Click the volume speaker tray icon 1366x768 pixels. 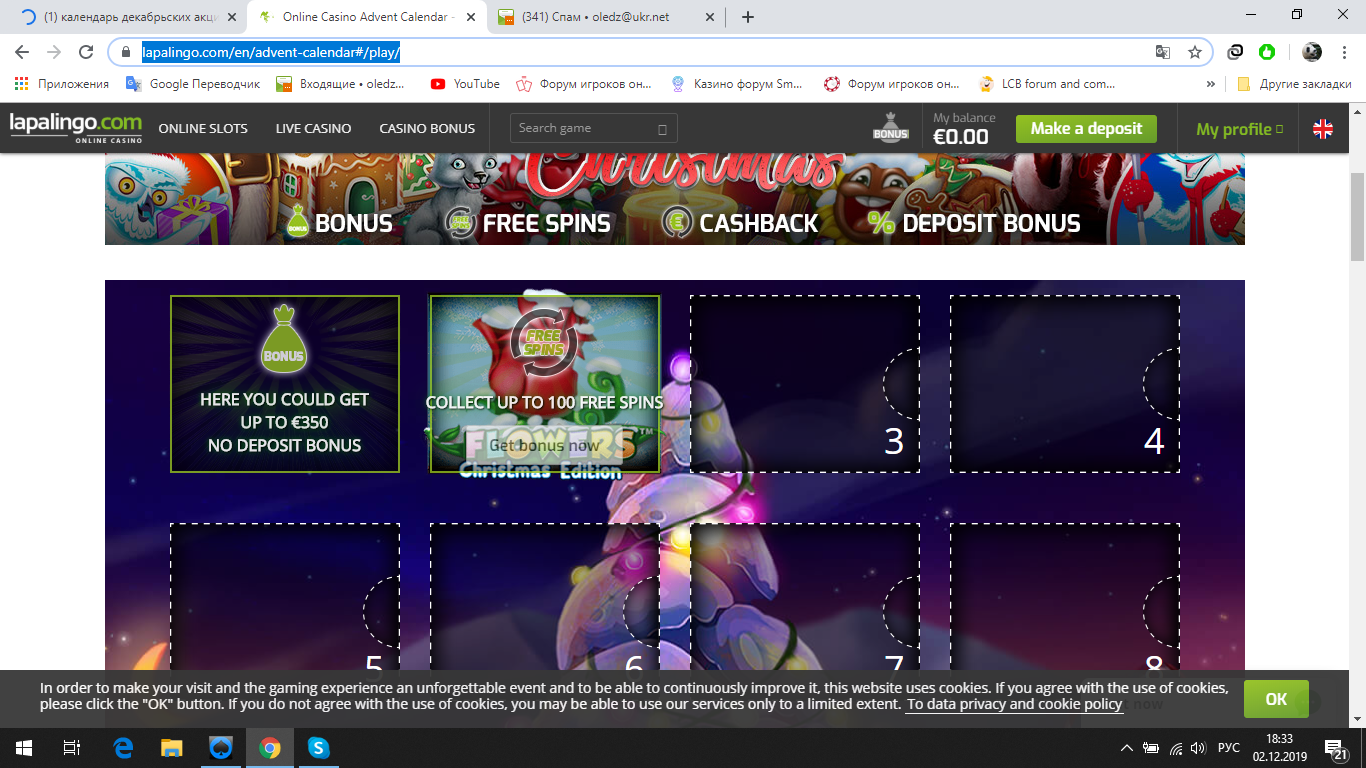pos(1200,748)
